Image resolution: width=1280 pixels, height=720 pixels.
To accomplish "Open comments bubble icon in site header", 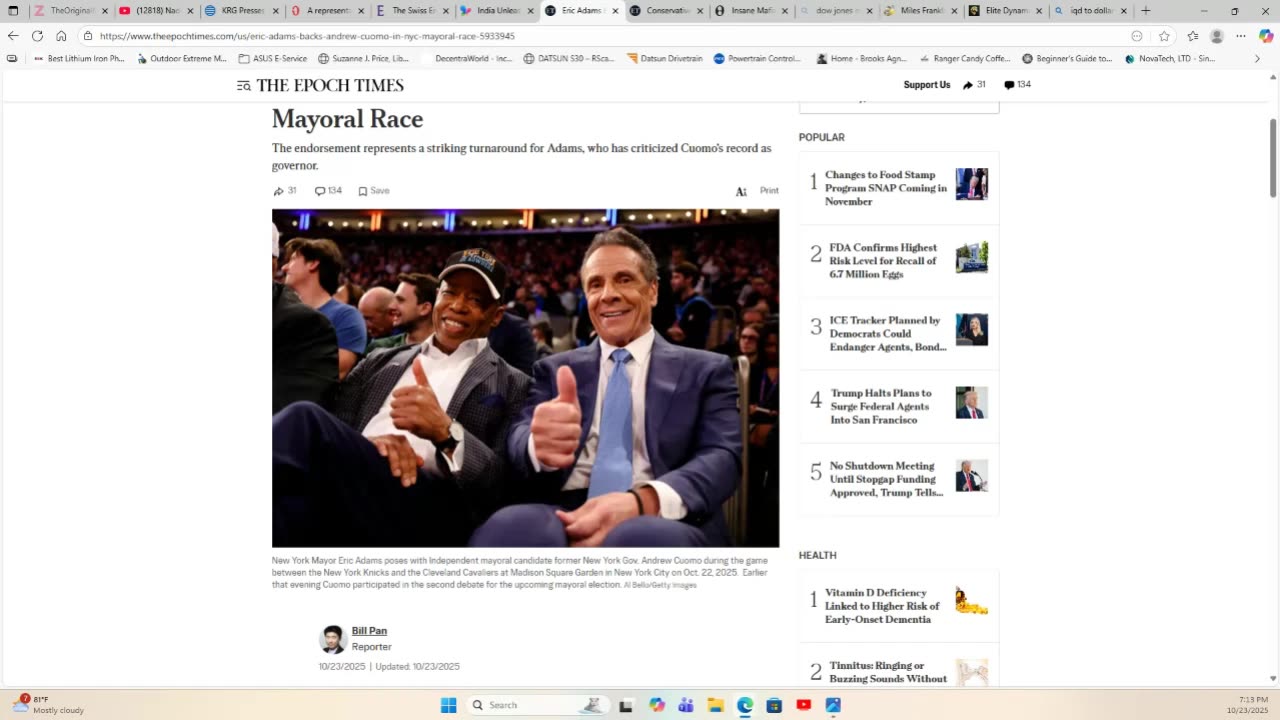I will tap(1009, 85).
